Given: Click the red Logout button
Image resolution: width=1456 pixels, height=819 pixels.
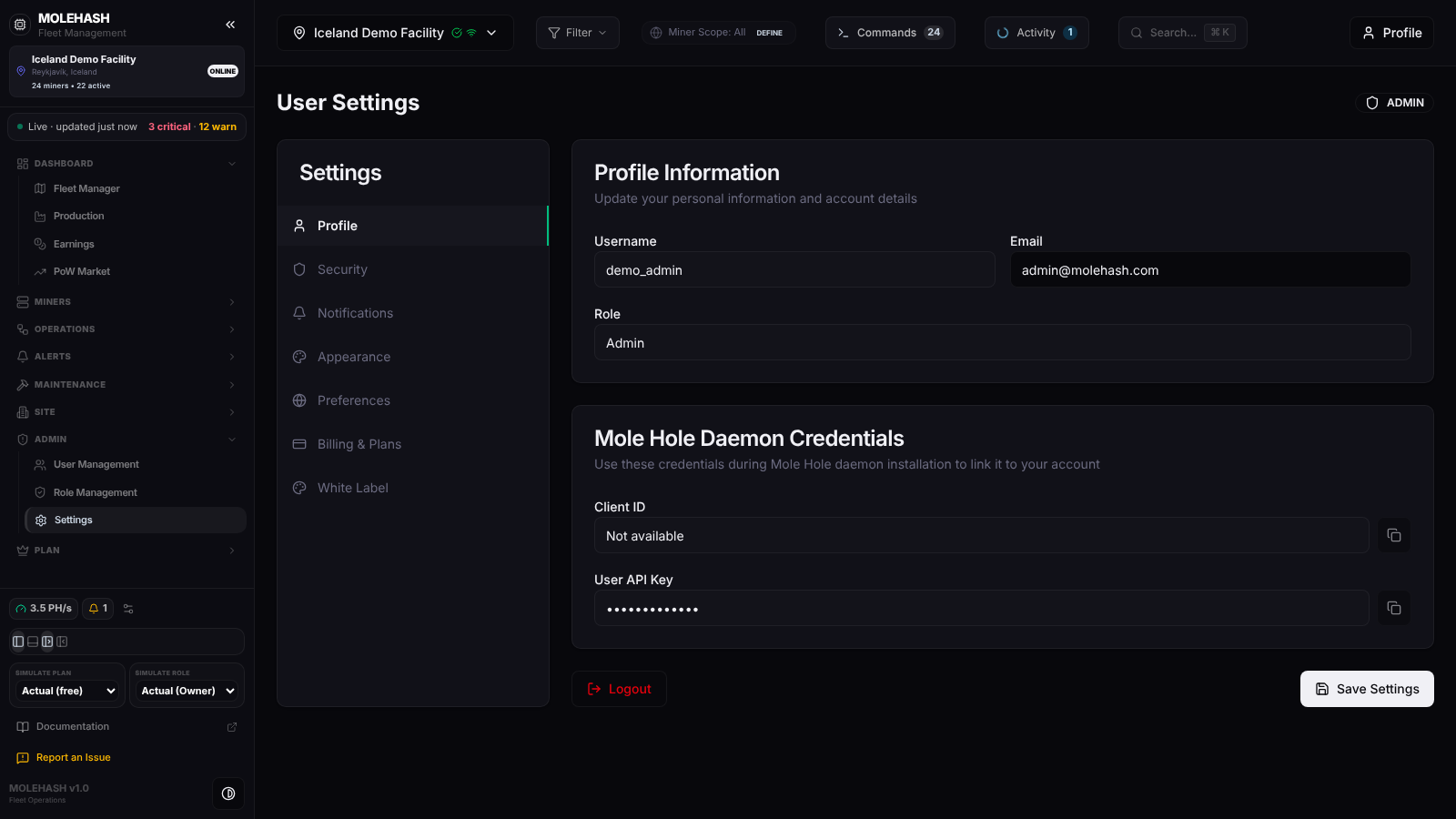Looking at the screenshot, I should coord(619,689).
